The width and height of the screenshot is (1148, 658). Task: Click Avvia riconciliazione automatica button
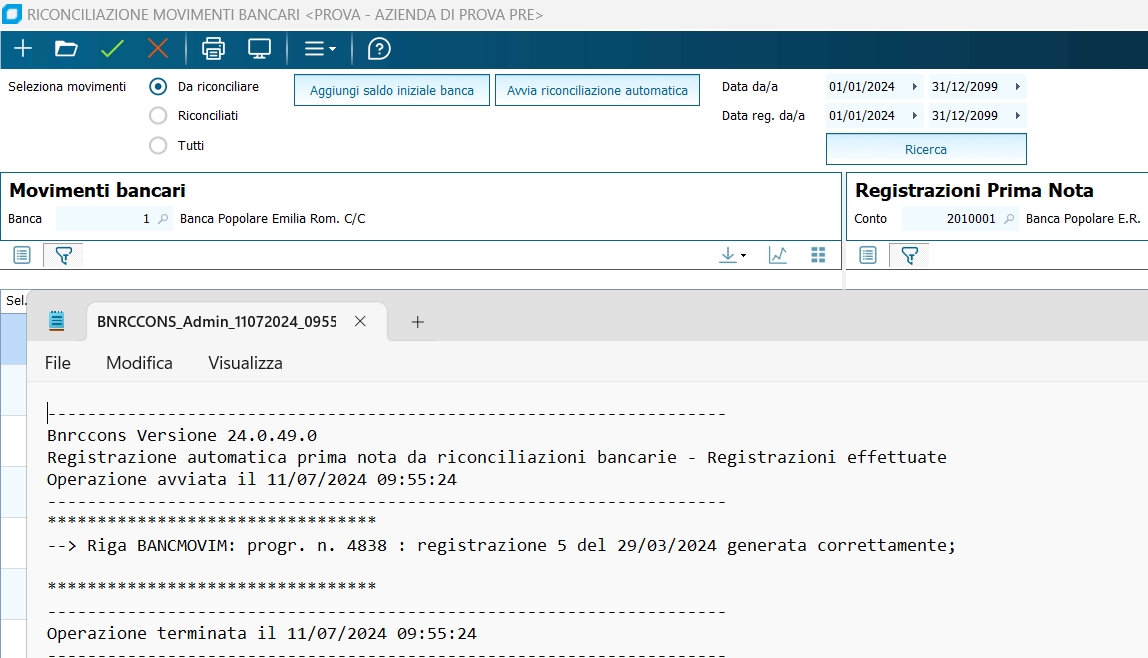(x=597, y=91)
